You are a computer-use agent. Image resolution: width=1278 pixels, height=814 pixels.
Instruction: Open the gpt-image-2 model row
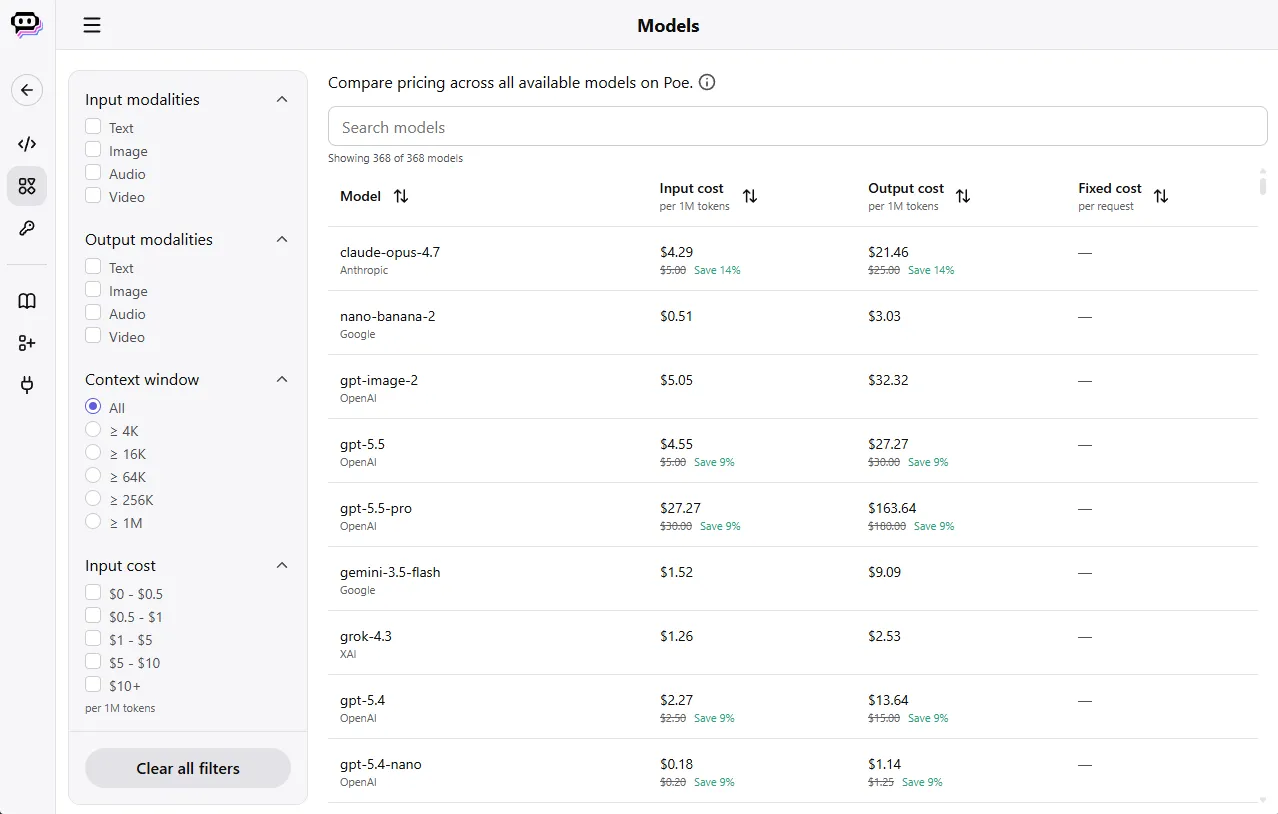click(x=793, y=387)
